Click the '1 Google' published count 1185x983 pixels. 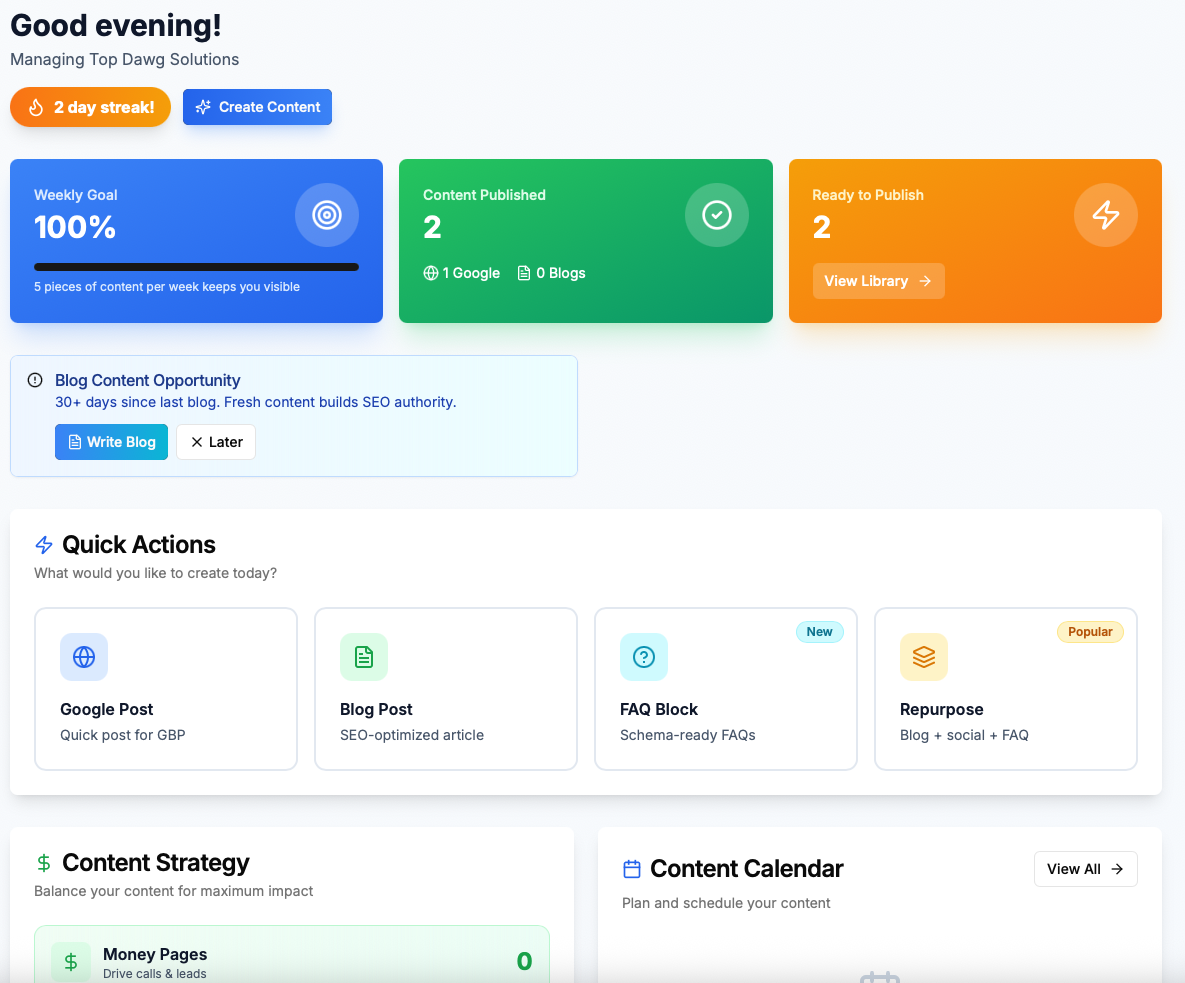pyautogui.click(x=462, y=274)
